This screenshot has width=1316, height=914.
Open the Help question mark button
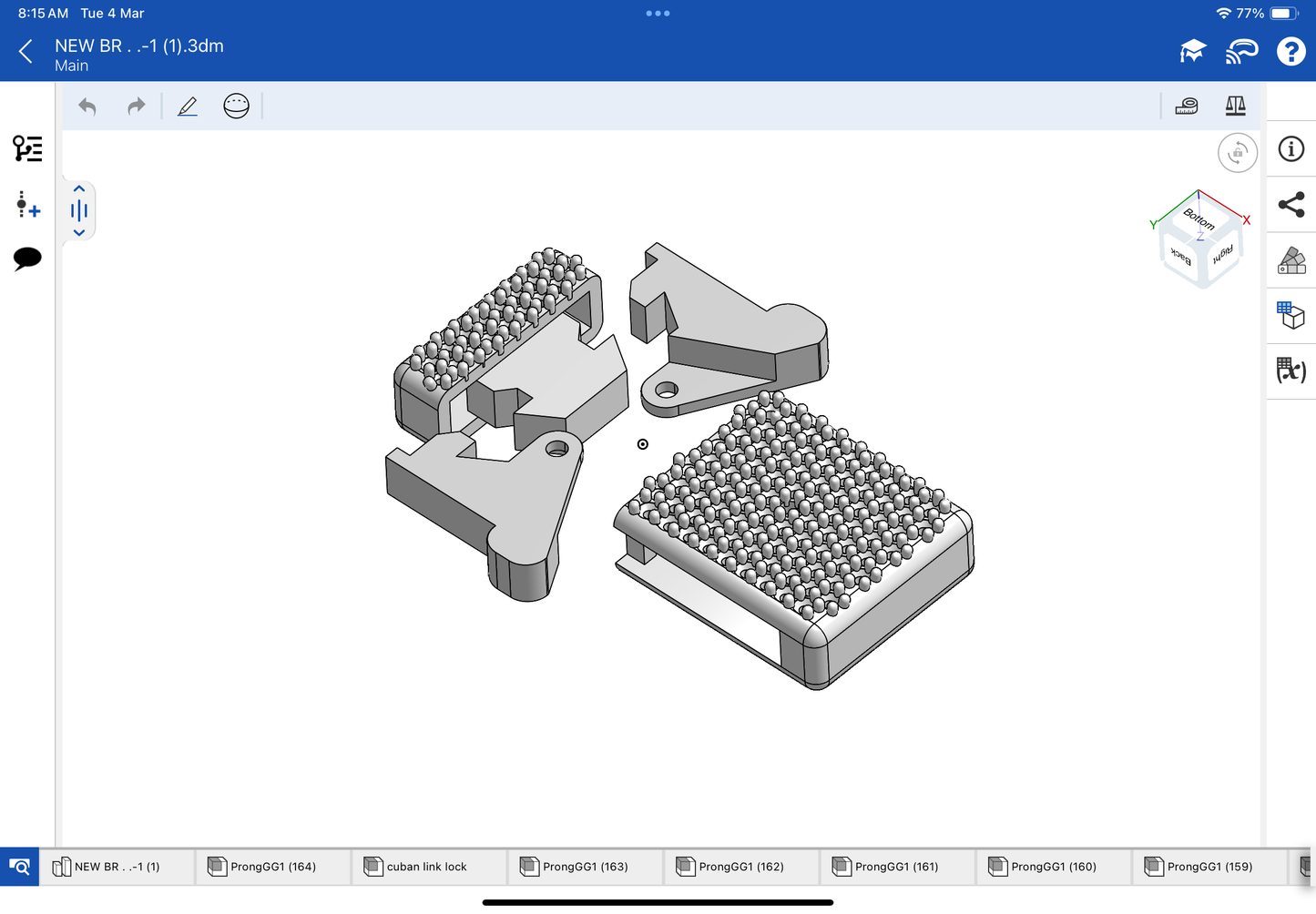coord(1290,52)
